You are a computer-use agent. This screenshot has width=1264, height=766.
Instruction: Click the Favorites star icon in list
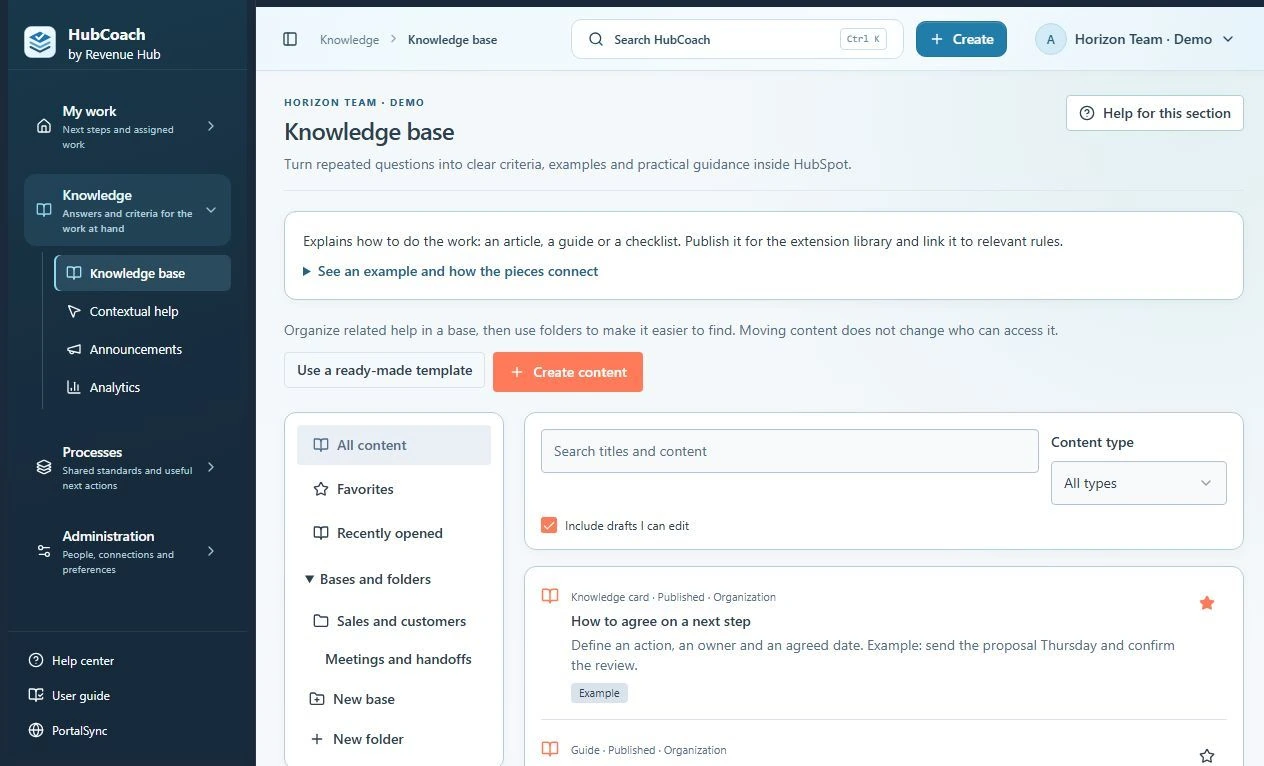tap(321, 489)
